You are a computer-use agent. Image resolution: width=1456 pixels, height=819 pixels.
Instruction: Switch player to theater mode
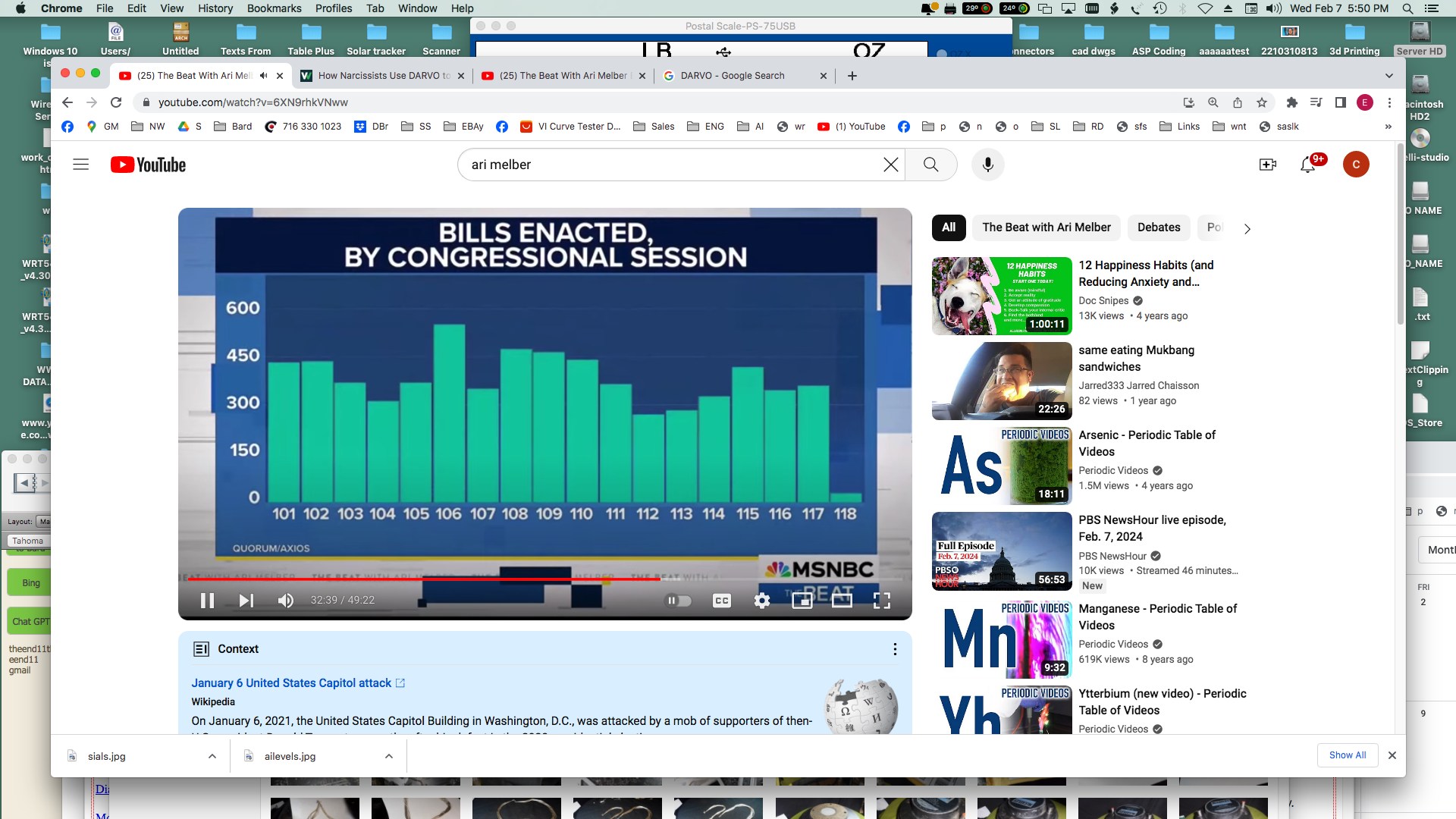pos(842,601)
